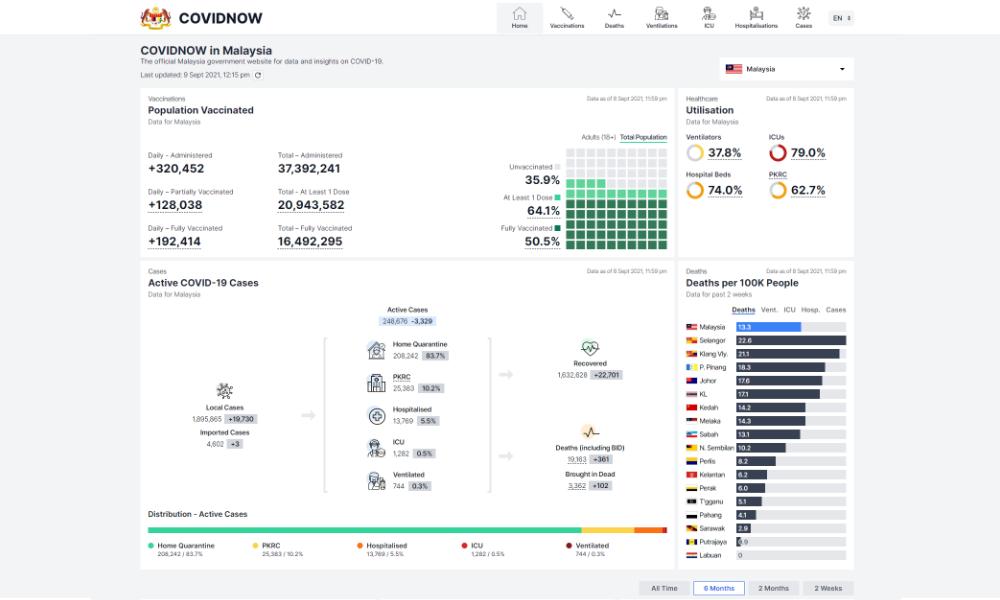Click the Selangor bar in deaths chart
The height and width of the screenshot is (600, 1000).
[790, 341]
